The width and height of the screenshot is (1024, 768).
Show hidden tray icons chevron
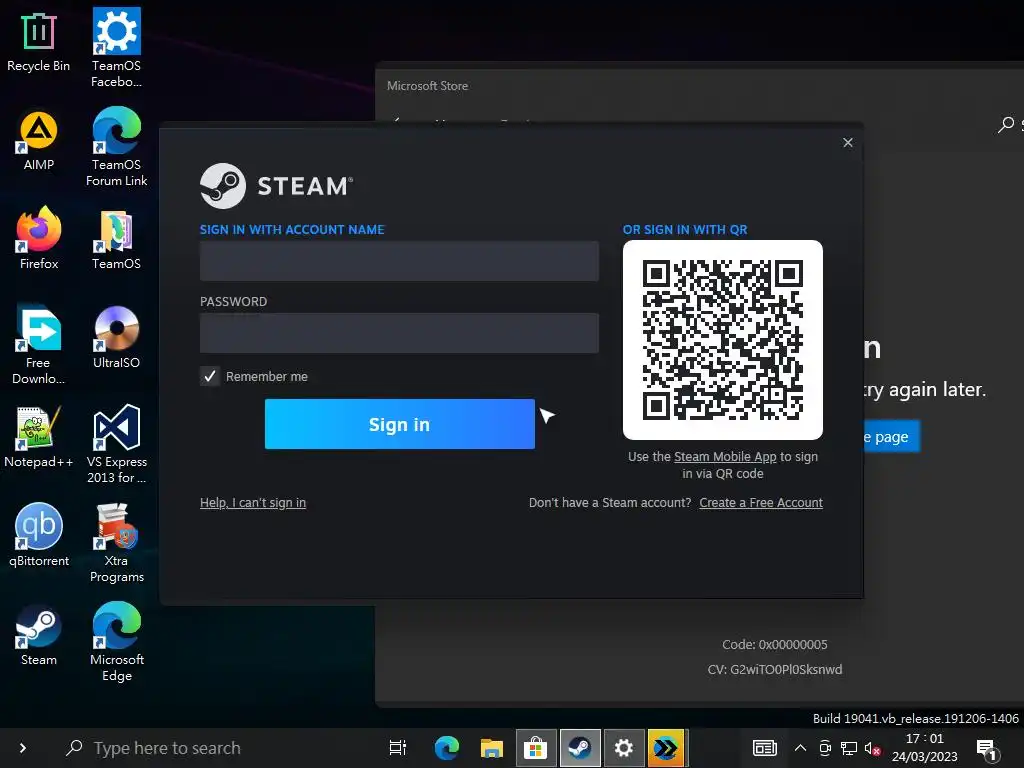point(800,748)
